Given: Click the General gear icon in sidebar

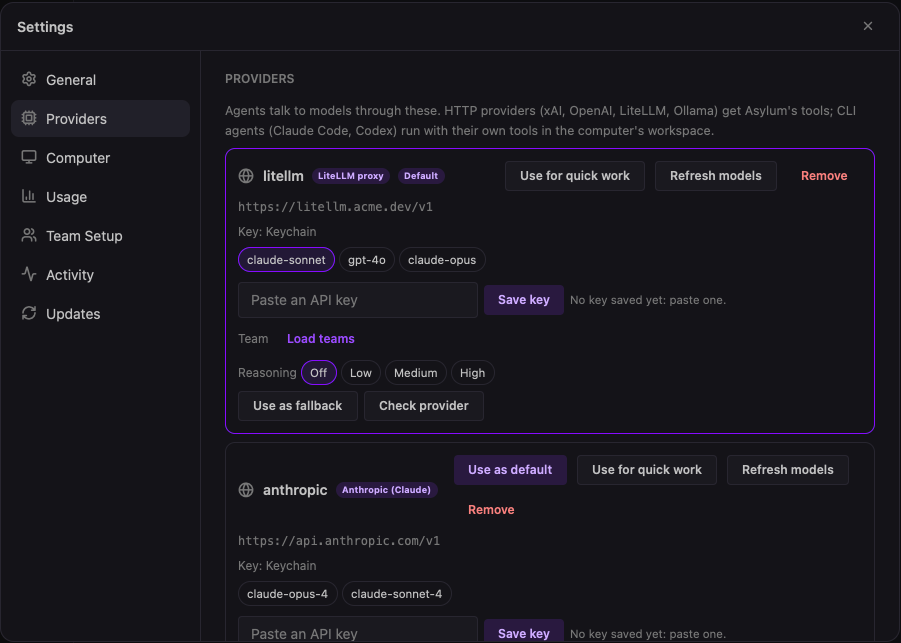Looking at the screenshot, I should pyautogui.click(x=29, y=79).
